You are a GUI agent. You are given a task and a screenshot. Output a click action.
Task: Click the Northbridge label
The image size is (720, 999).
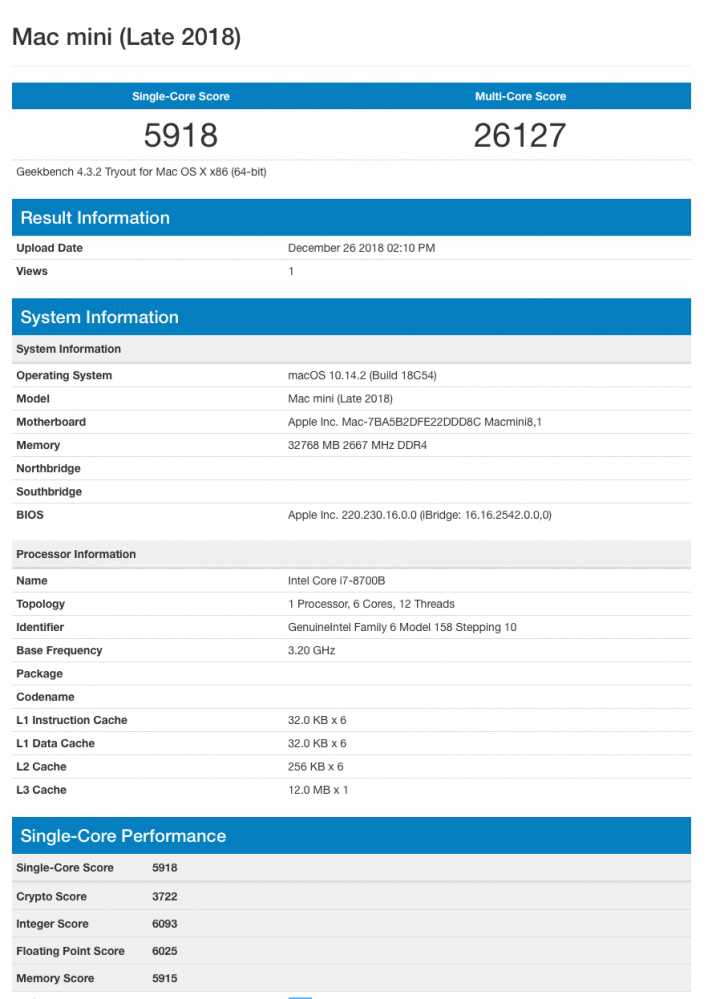point(48,468)
